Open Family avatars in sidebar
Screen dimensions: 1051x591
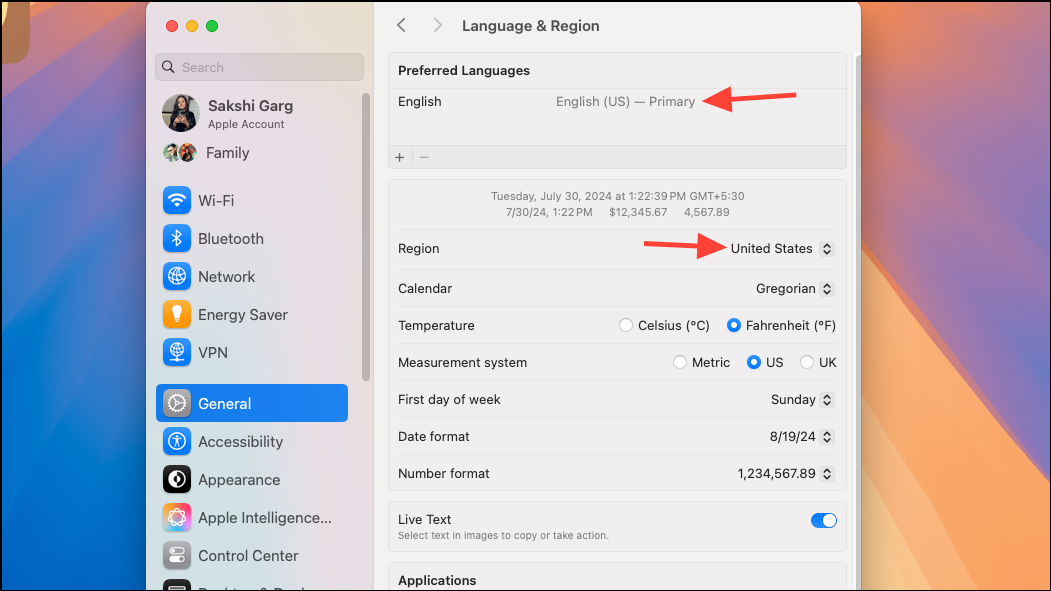[x=180, y=153]
